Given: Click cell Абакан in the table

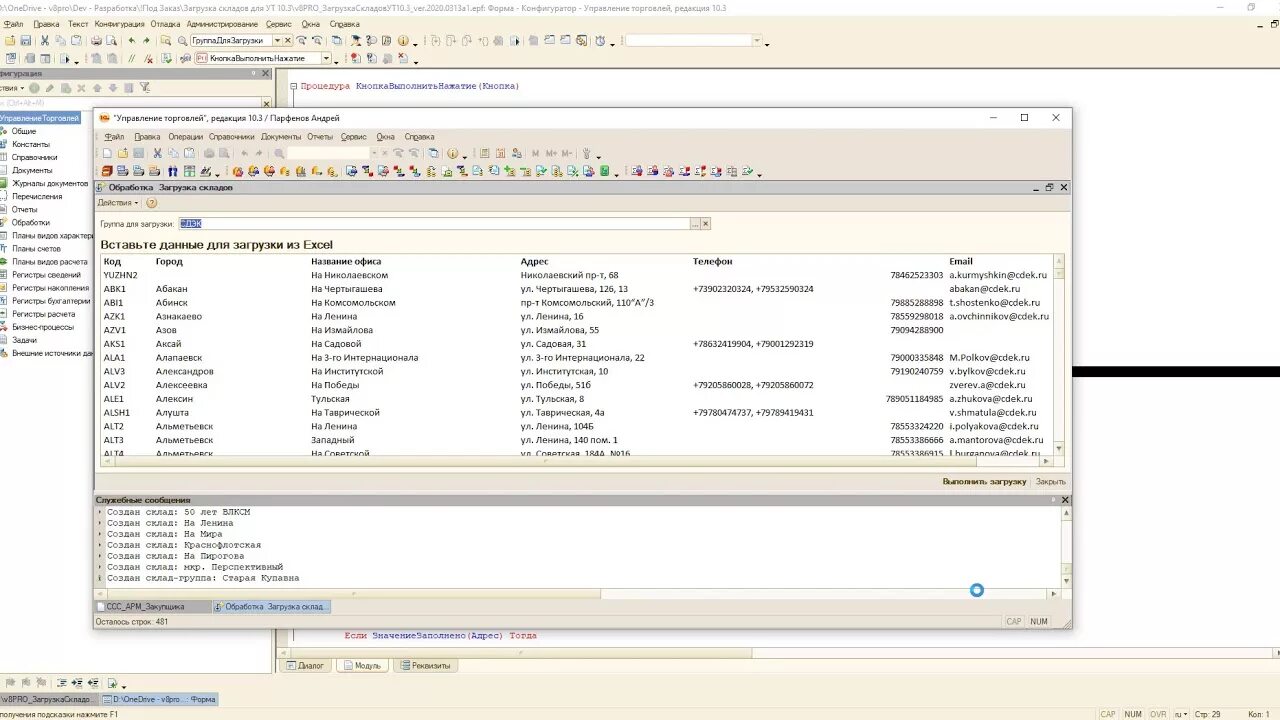Looking at the screenshot, I should 171,289.
